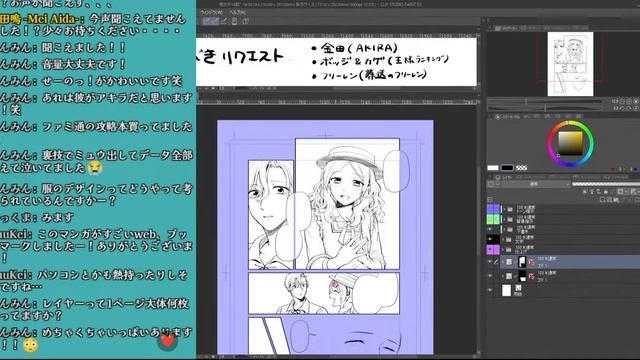Click the page preview thumbnail in Navigator
The image size is (640, 360).
pyautogui.click(x=570, y=64)
